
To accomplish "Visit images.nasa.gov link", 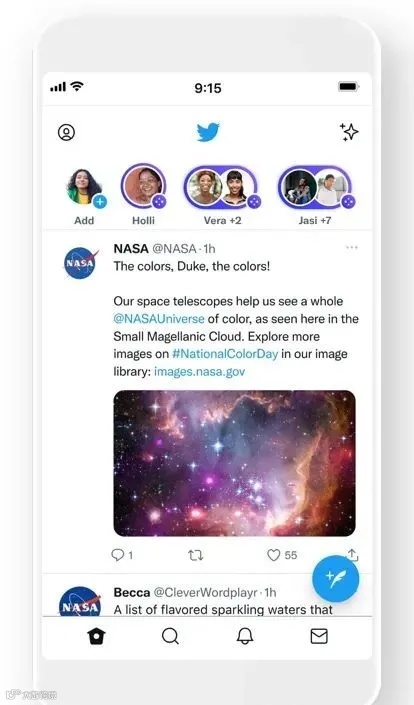I will pyautogui.click(x=200, y=372).
